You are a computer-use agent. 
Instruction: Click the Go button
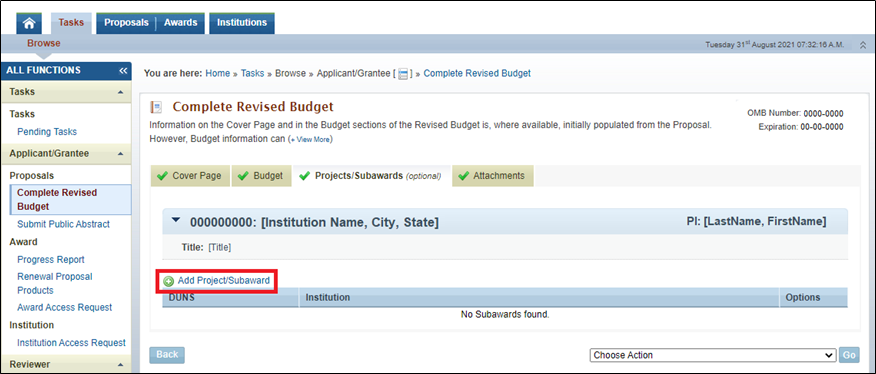pos(849,355)
